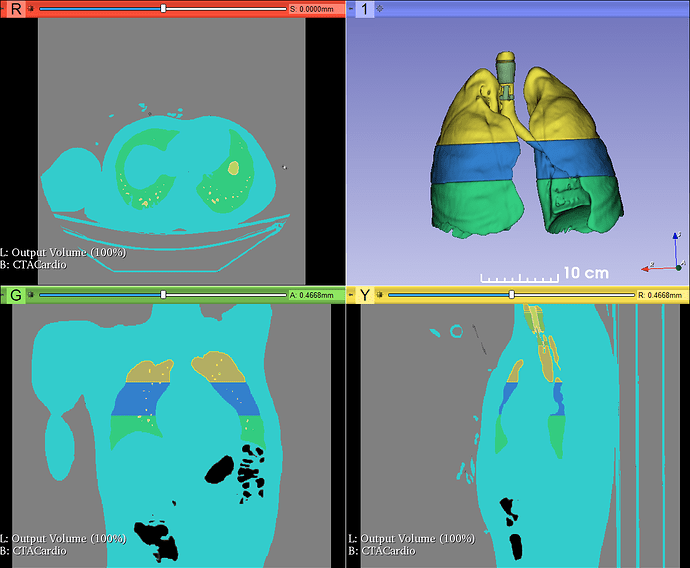Click the 3D view '1' label

click(365, 9)
